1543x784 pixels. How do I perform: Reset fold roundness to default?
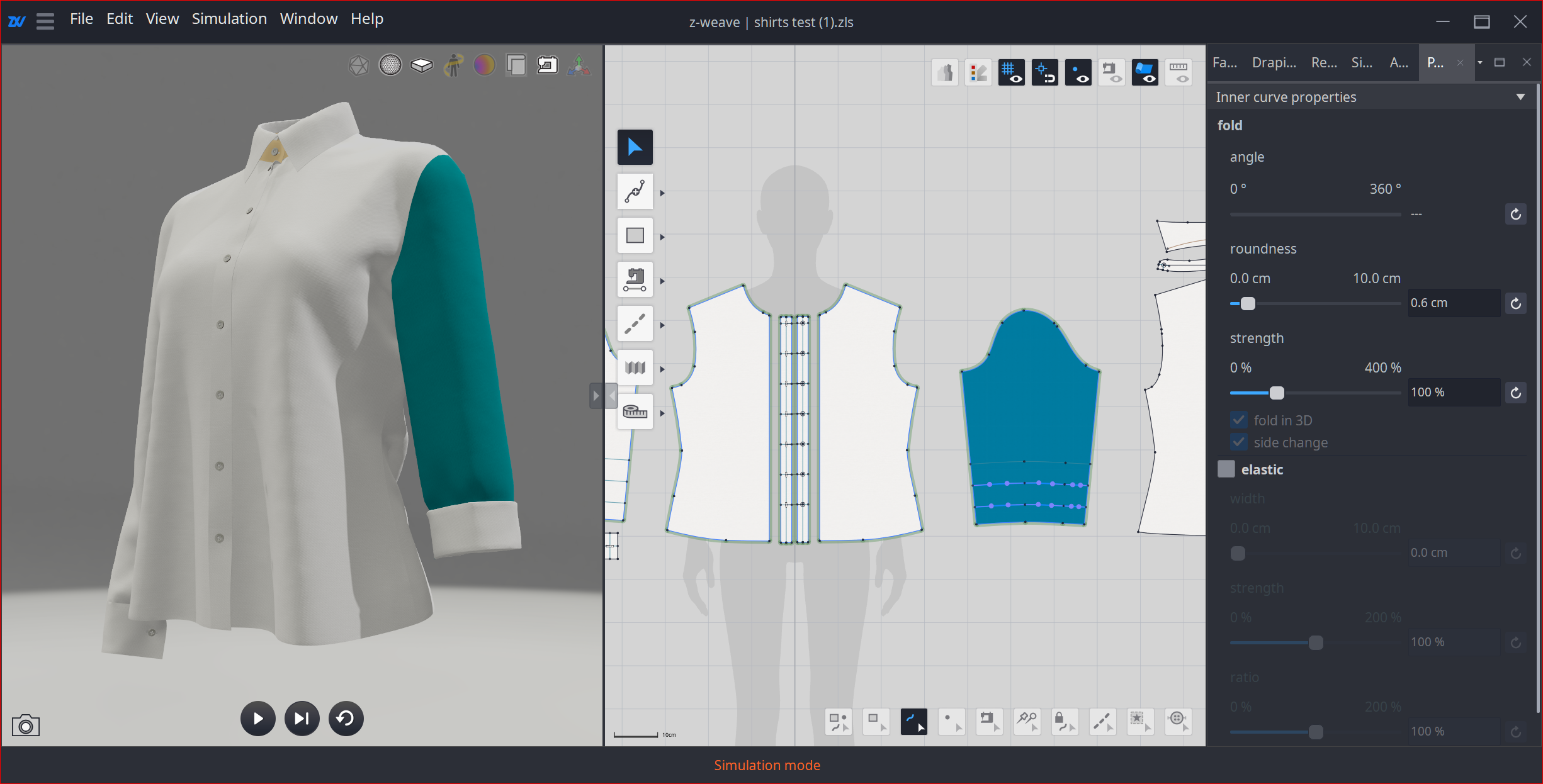click(1515, 303)
